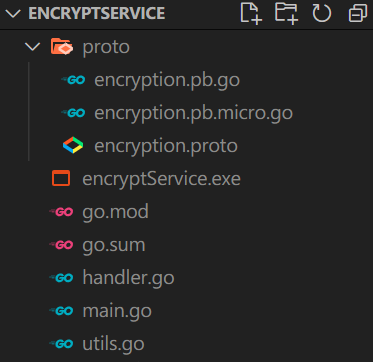Click the New Folder icon
The image size is (373, 362).
(286, 13)
